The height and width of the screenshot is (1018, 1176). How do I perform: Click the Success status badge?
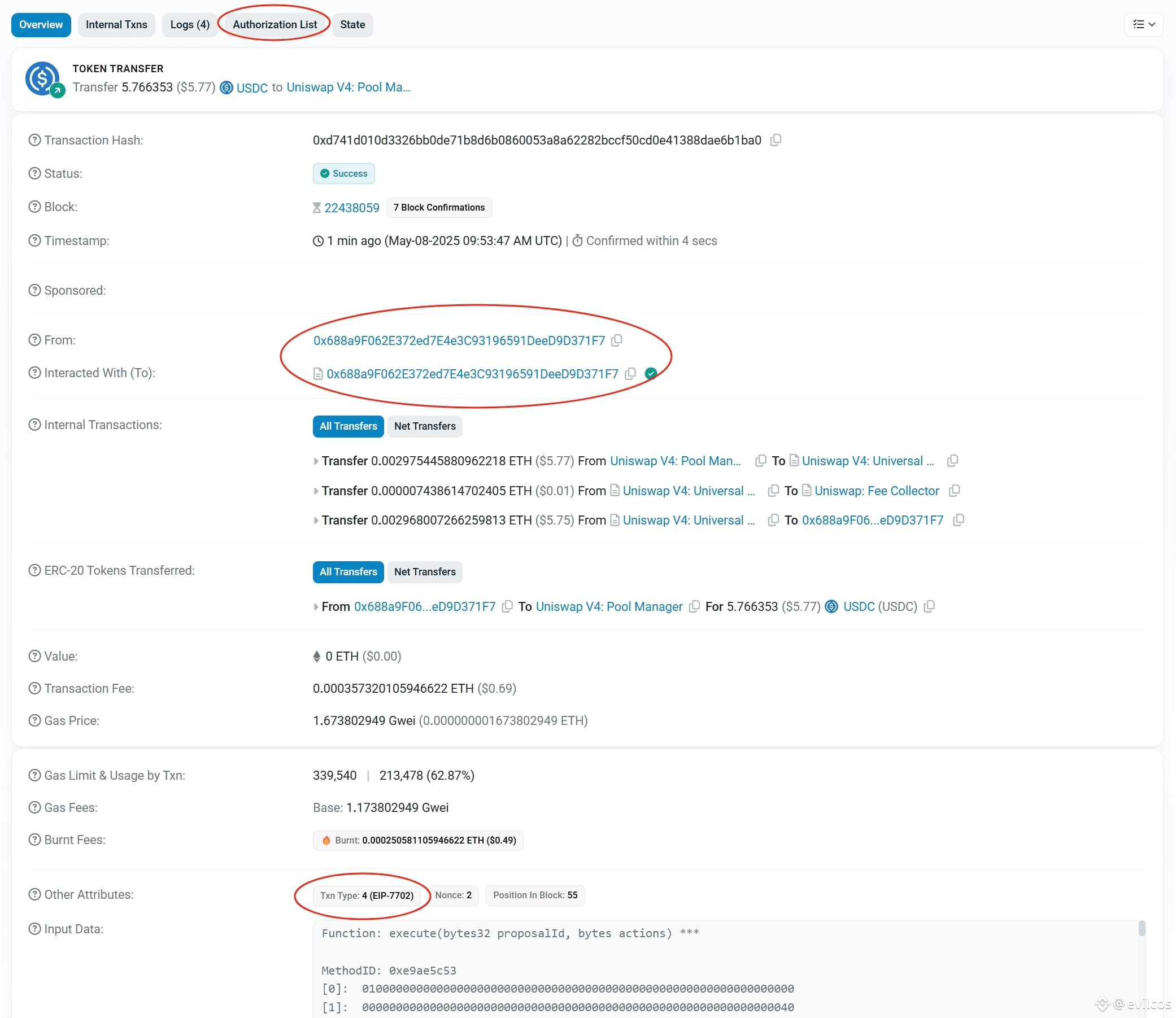(x=344, y=173)
